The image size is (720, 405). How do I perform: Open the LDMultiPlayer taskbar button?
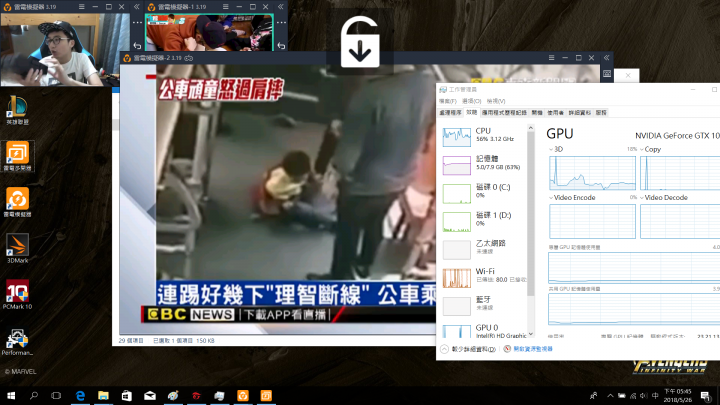point(266,395)
